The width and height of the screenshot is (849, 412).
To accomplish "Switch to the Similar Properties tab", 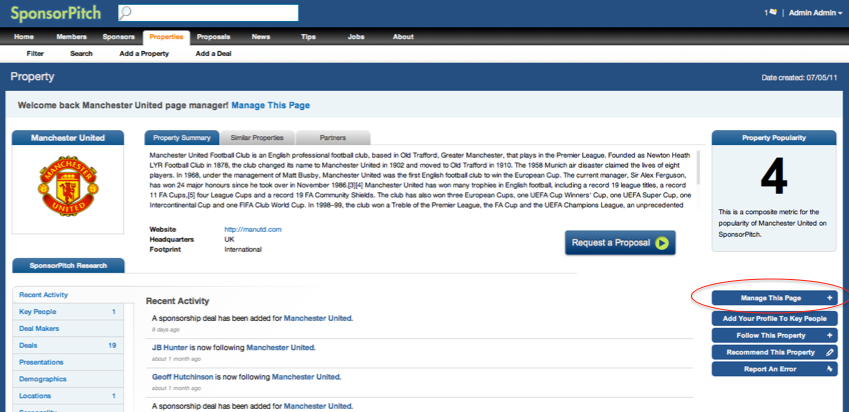I will point(257,138).
